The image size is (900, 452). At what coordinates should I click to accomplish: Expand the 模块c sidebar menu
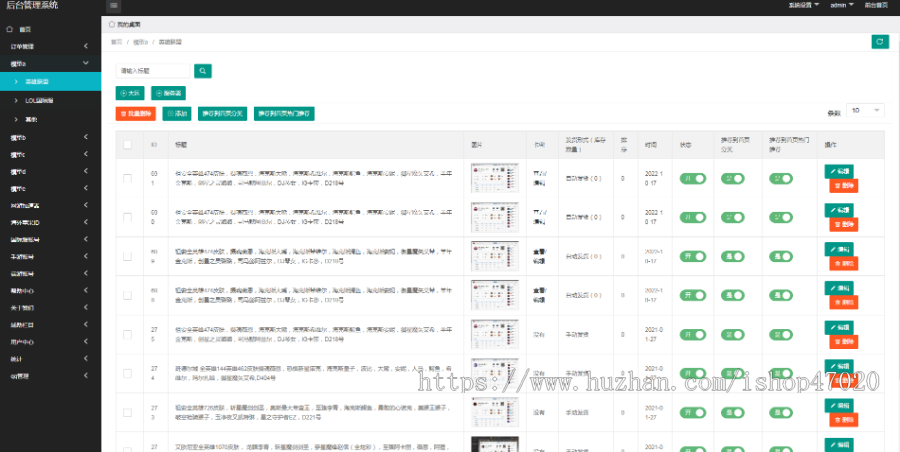51,154
